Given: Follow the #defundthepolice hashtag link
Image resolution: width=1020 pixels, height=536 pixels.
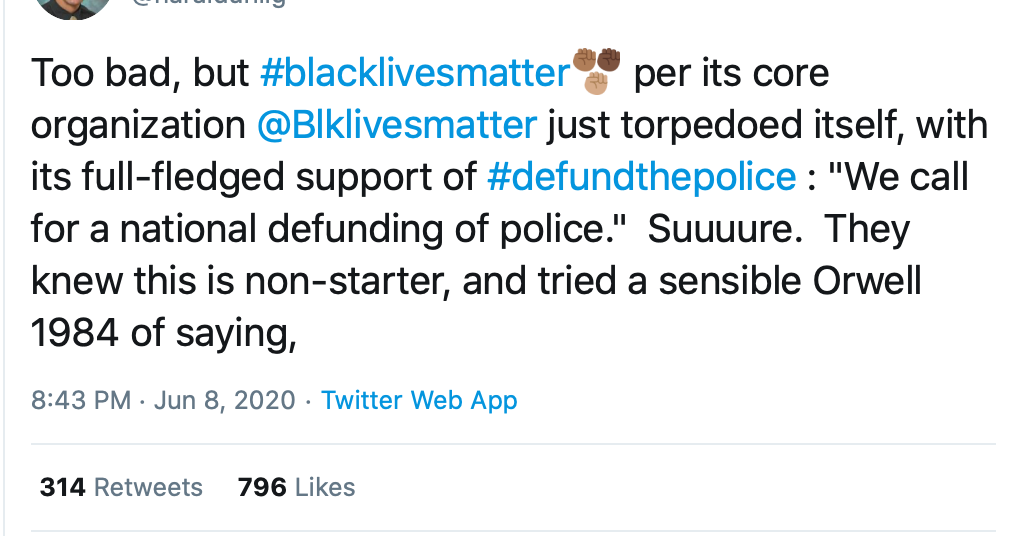Looking at the screenshot, I should click(x=641, y=178).
